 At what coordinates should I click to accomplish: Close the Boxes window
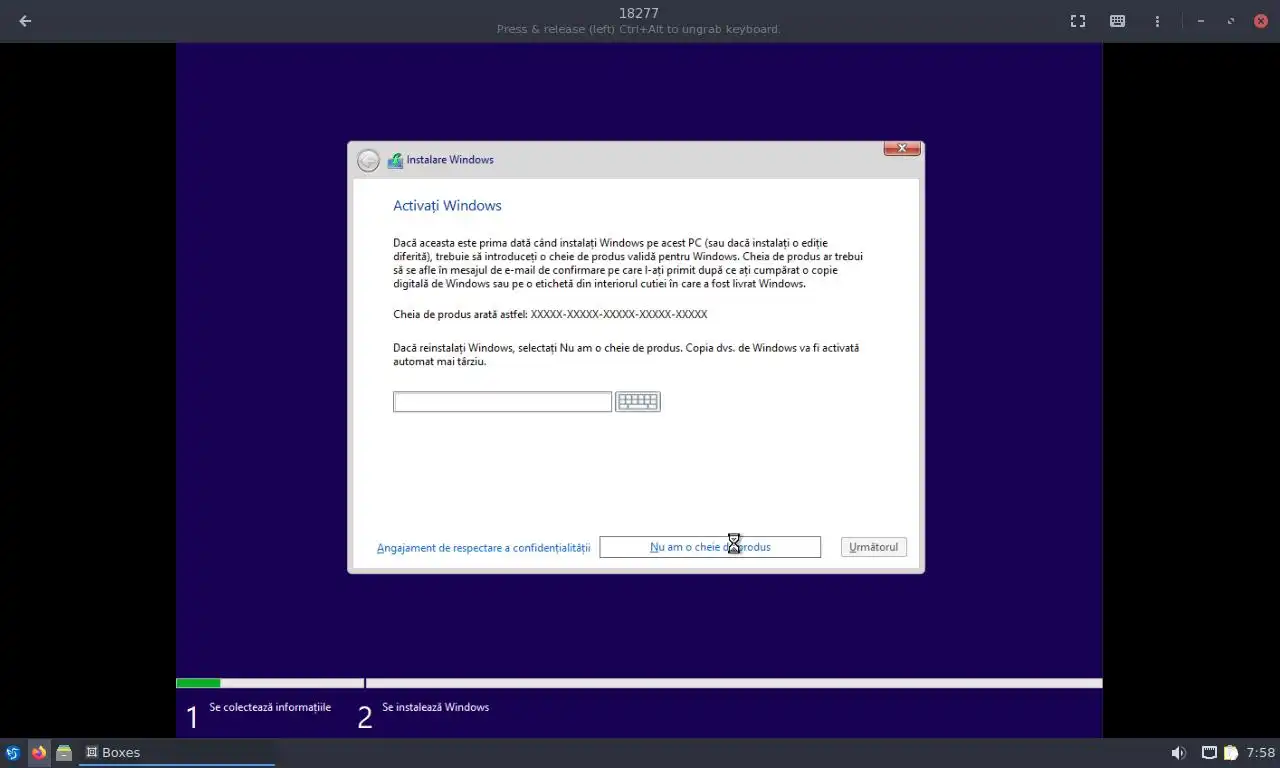tap(1261, 21)
